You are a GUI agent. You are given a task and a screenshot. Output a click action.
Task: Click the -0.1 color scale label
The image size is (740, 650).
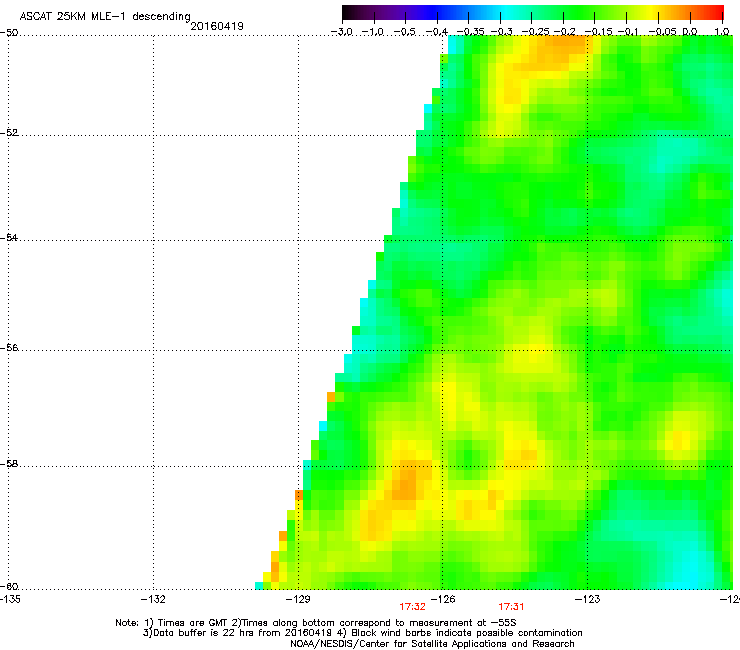pos(628,32)
